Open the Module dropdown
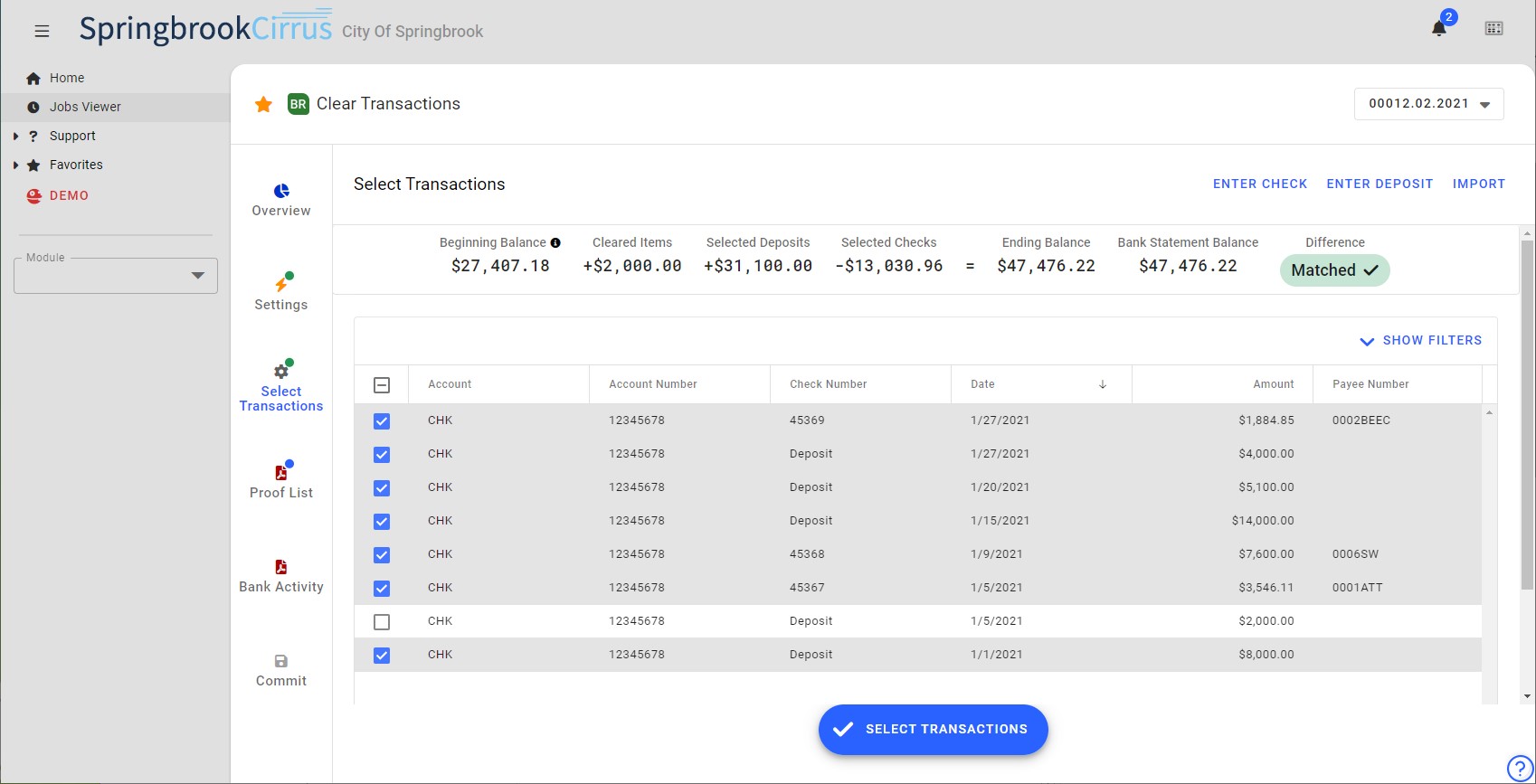 pos(116,276)
